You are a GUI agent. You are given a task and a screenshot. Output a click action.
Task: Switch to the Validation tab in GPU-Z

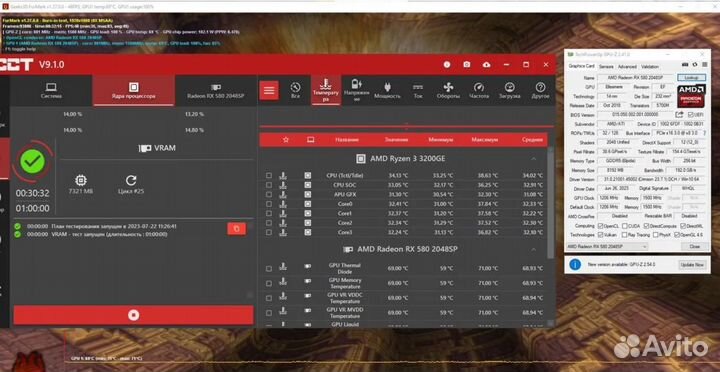[650, 67]
